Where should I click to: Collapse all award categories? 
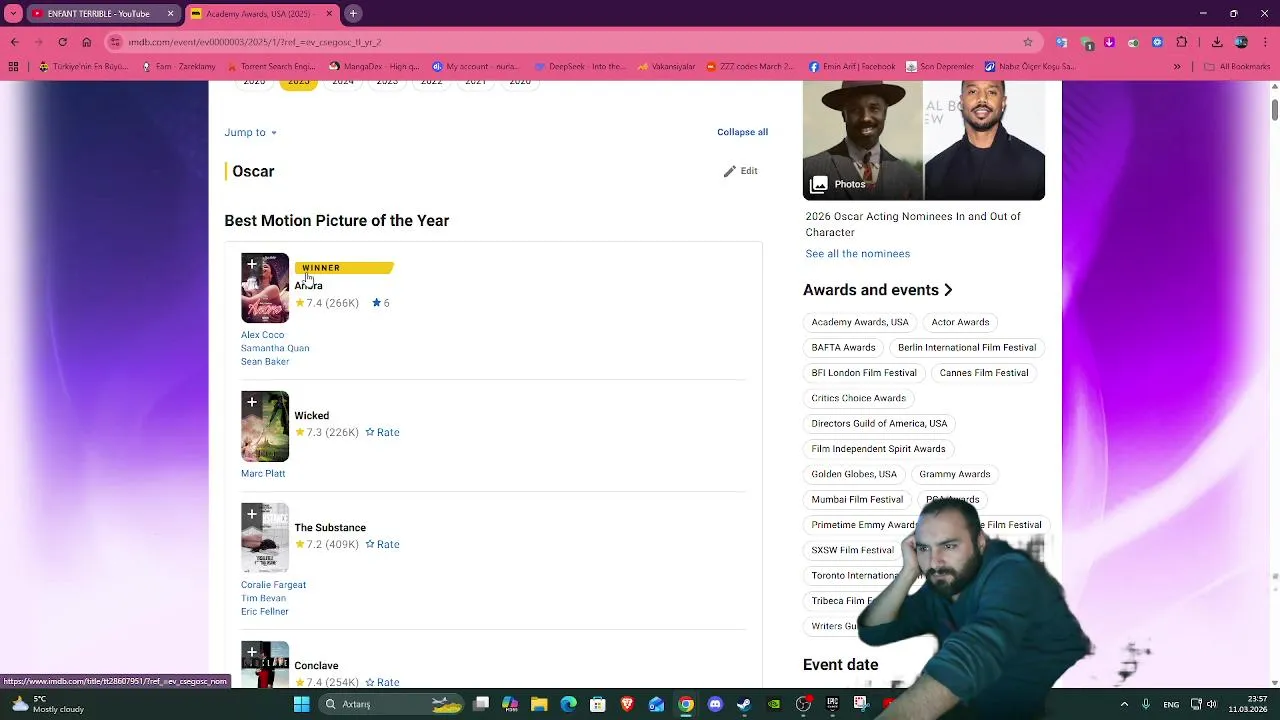pyautogui.click(x=742, y=132)
